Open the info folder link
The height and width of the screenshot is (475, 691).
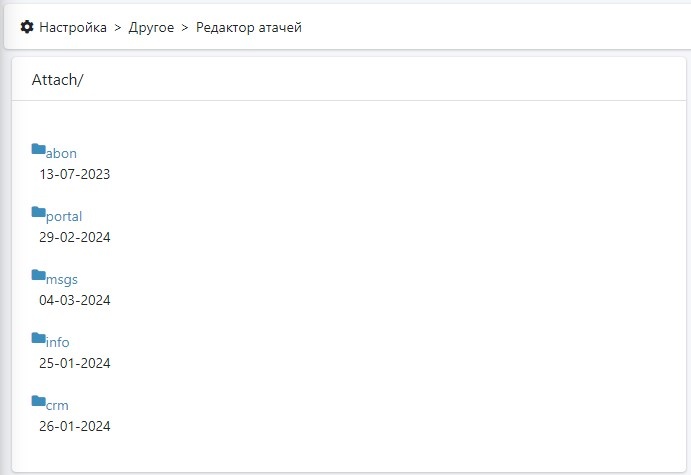58,342
